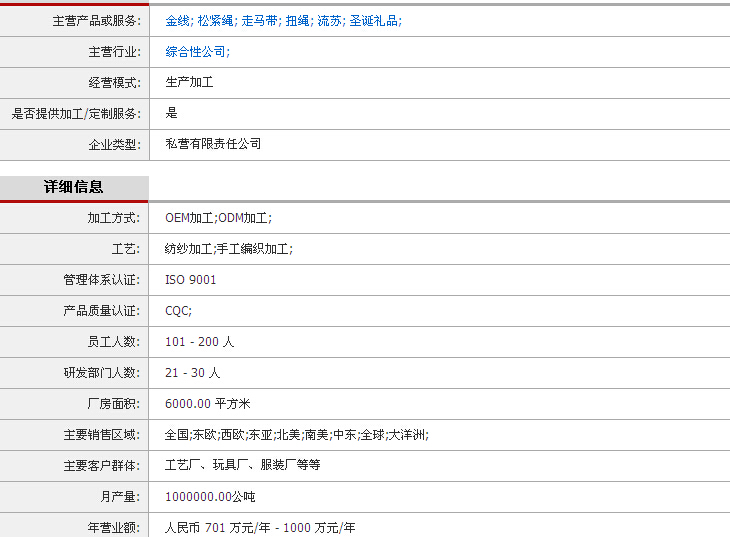Select the 1000000.00公吨 monthly output value
Viewport: 730px width, 537px height.
point(210,496)
